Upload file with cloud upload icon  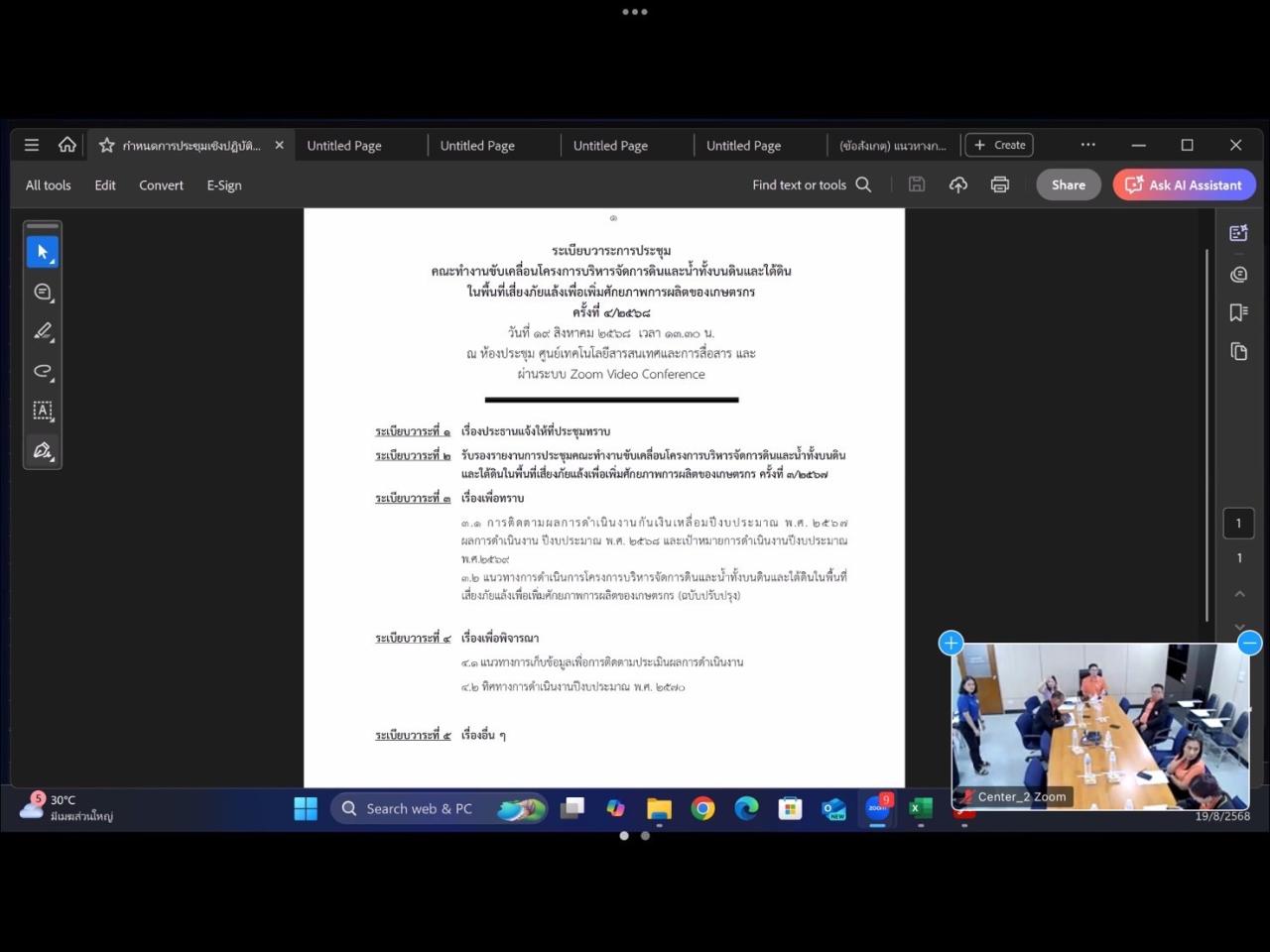pos(957,184)
